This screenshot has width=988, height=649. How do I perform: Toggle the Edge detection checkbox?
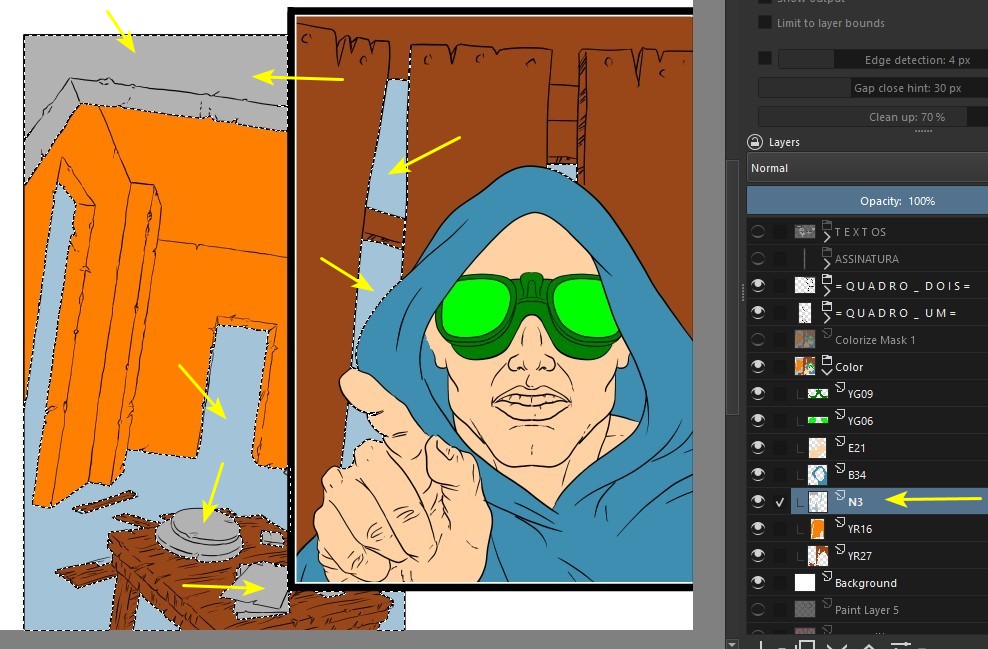(765, 59)
